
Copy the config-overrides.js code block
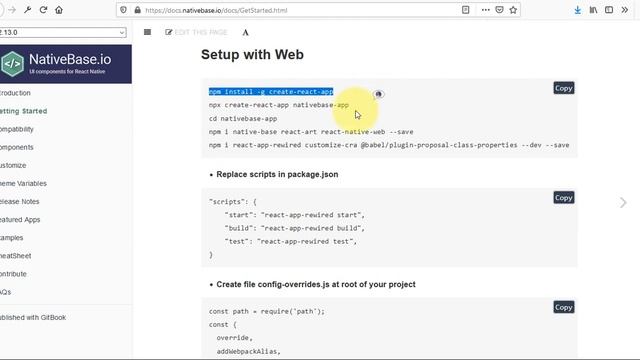pyautogui.click(x=564, y=307)
